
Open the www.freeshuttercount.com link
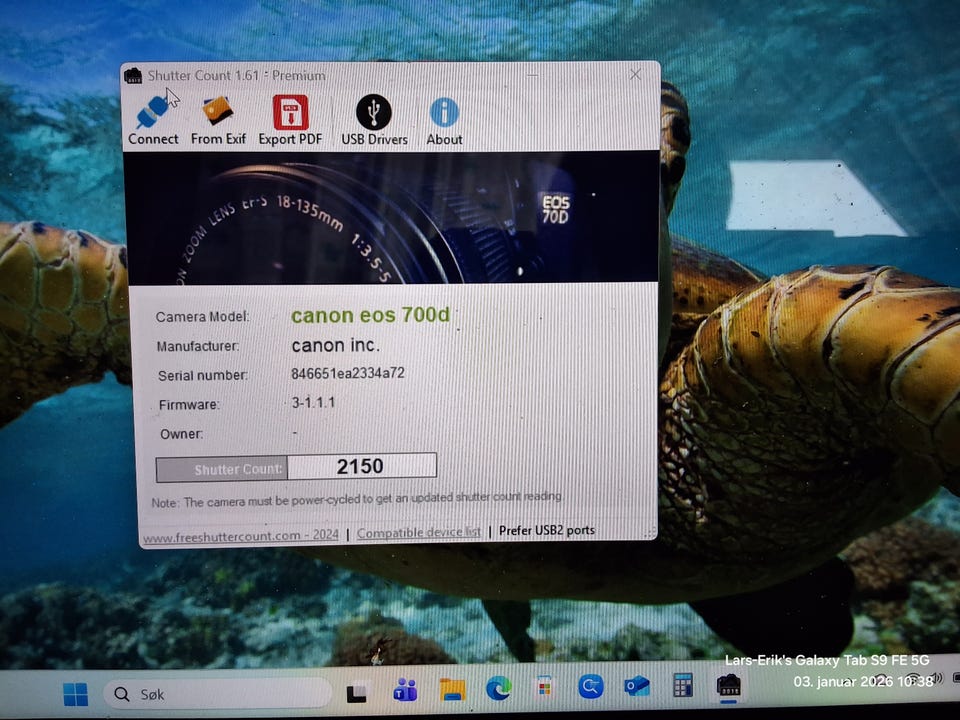click(x=241, y=536)
